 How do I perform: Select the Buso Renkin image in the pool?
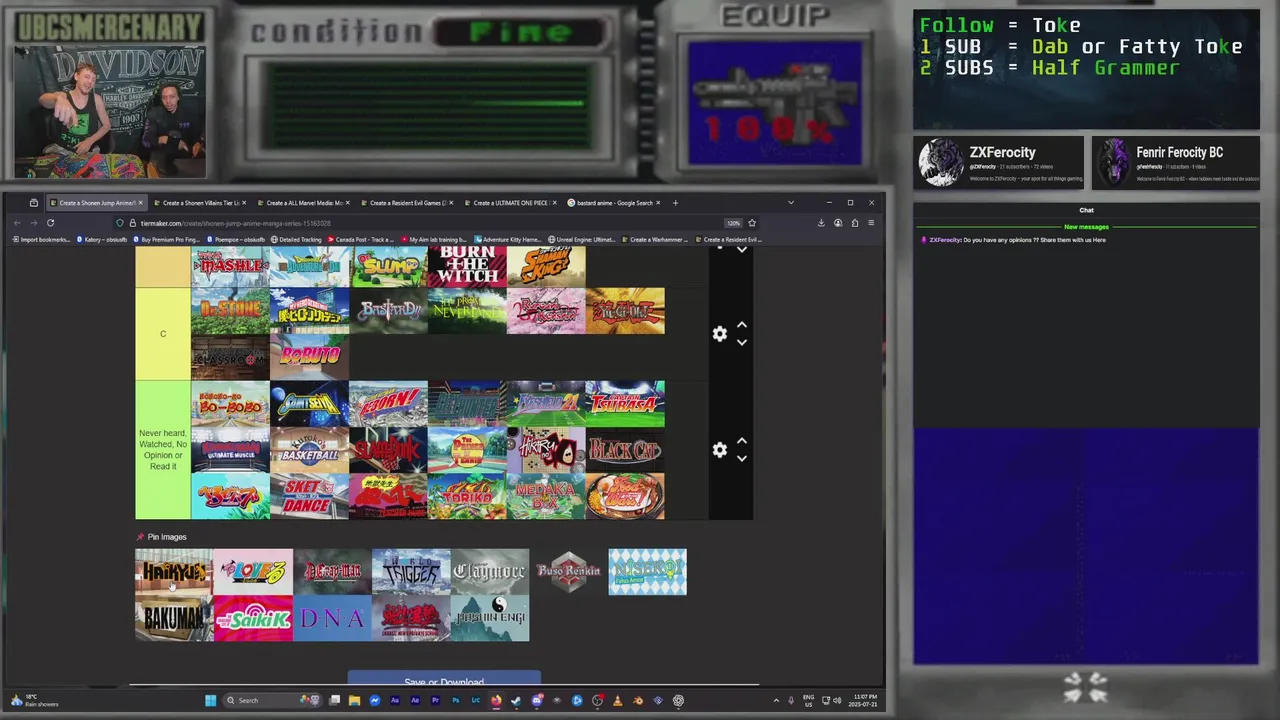(x=569, y=571)
